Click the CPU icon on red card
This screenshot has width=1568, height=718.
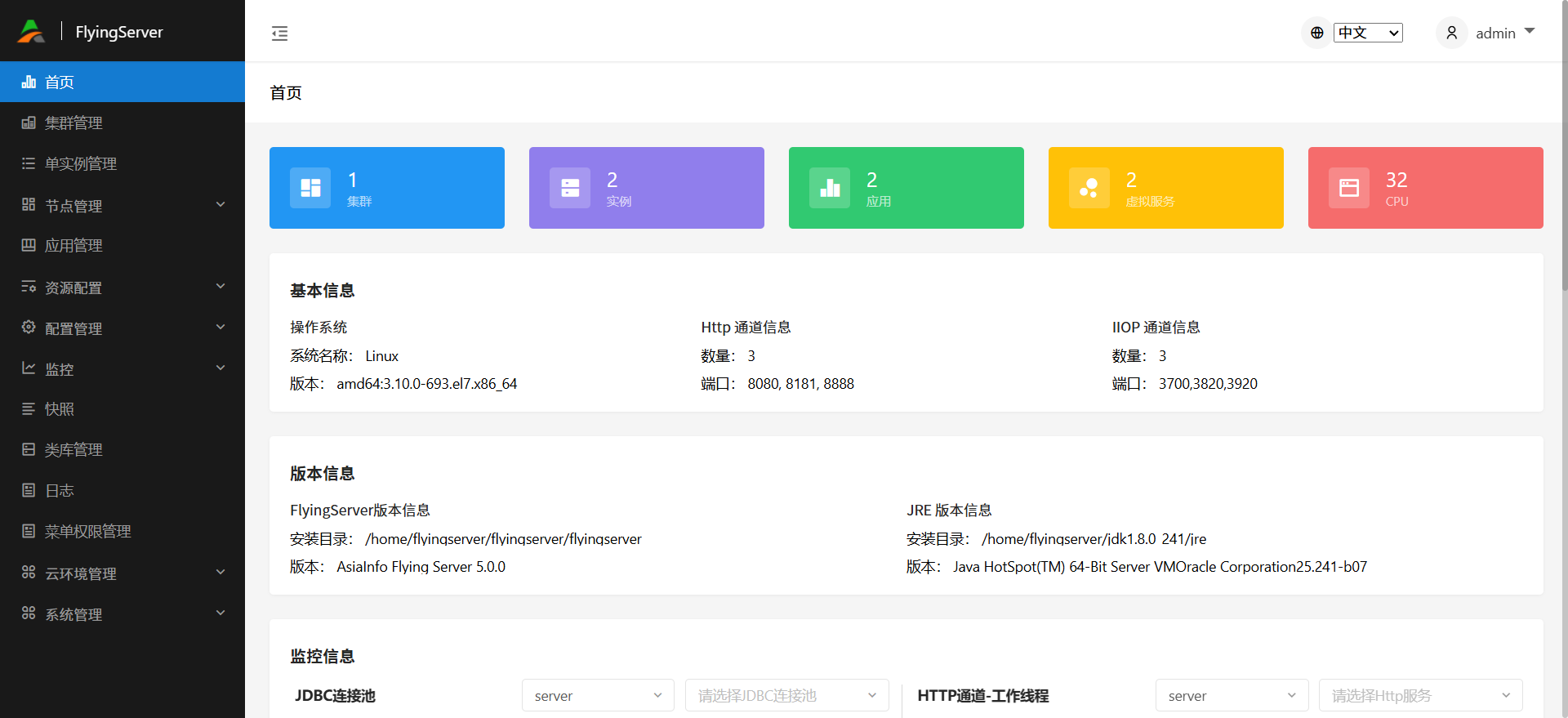[x=1349, y=188]
